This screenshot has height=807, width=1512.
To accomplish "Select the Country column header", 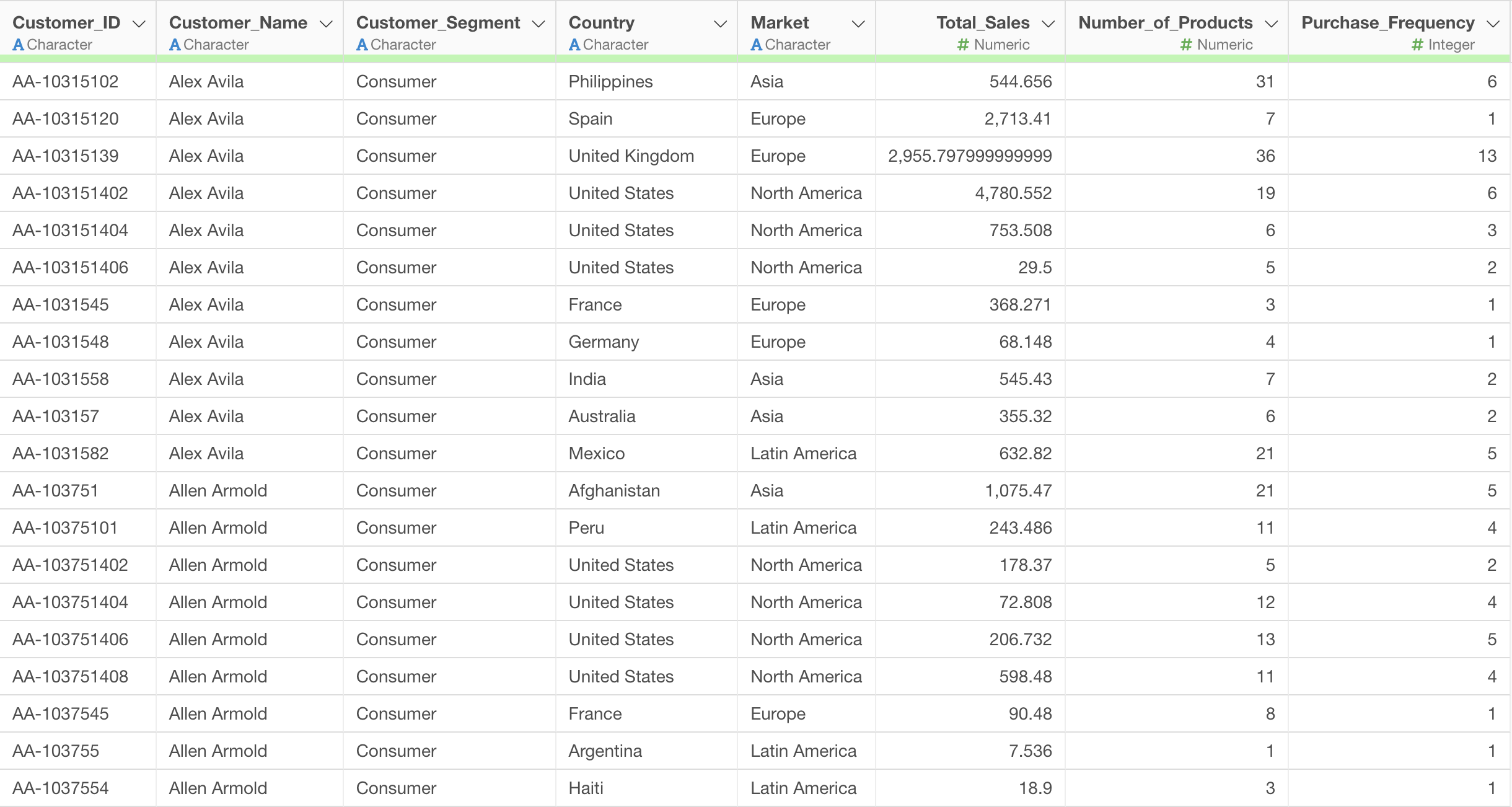I will 601,23.
